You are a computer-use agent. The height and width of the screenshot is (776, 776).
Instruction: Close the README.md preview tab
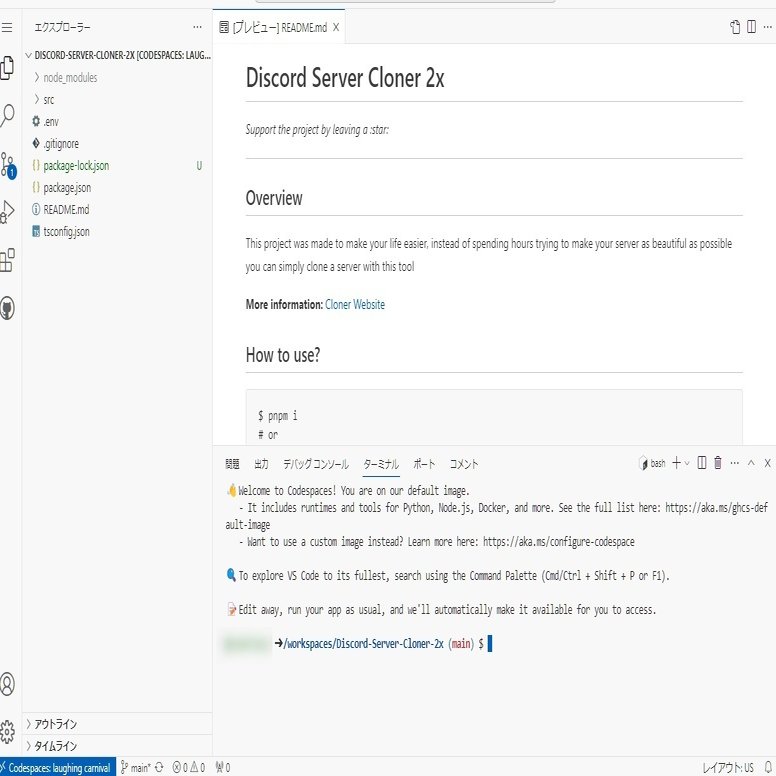tap(336, 27)
